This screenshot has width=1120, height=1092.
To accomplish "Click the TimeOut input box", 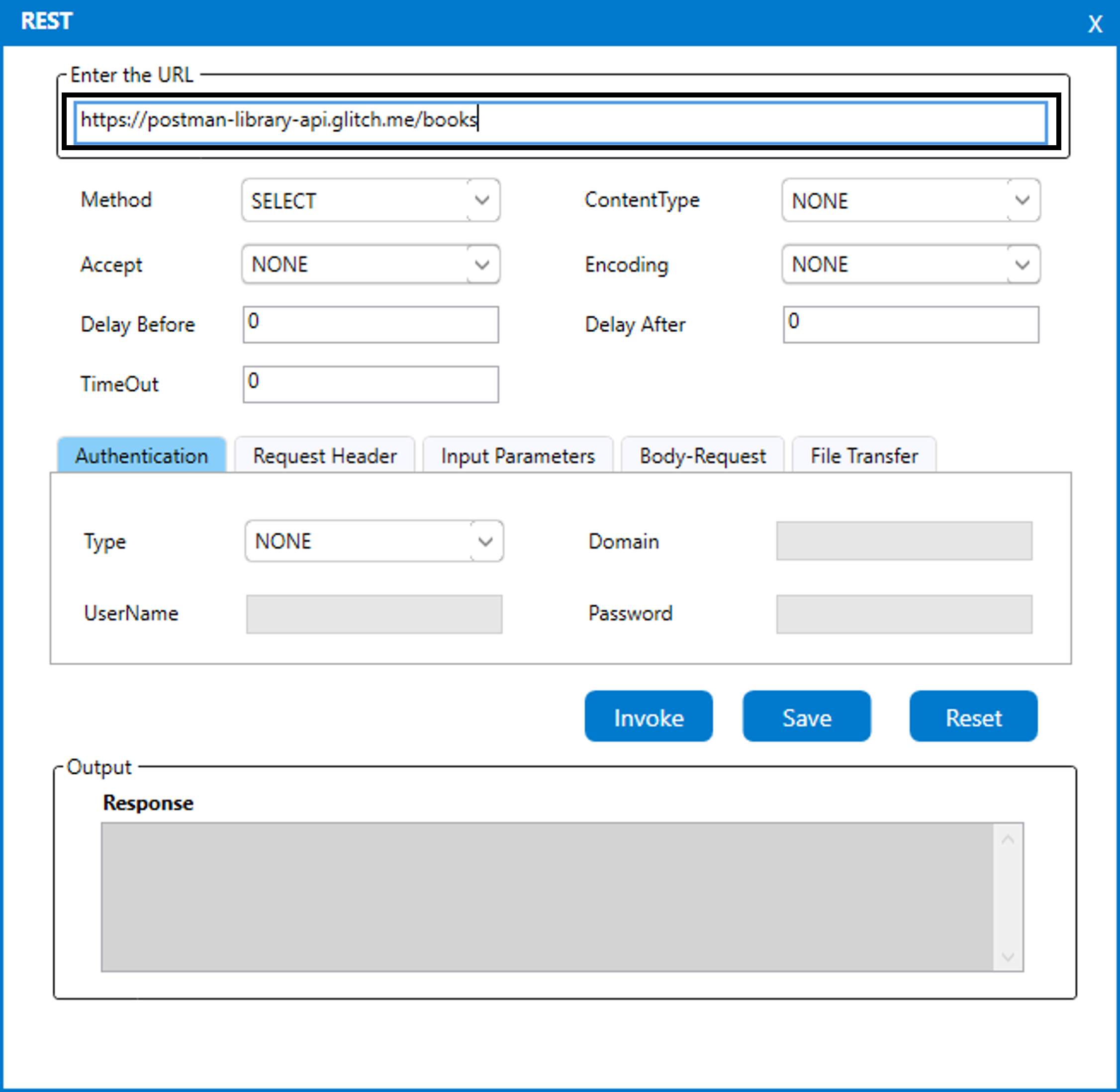I will [x=371, y=384].
